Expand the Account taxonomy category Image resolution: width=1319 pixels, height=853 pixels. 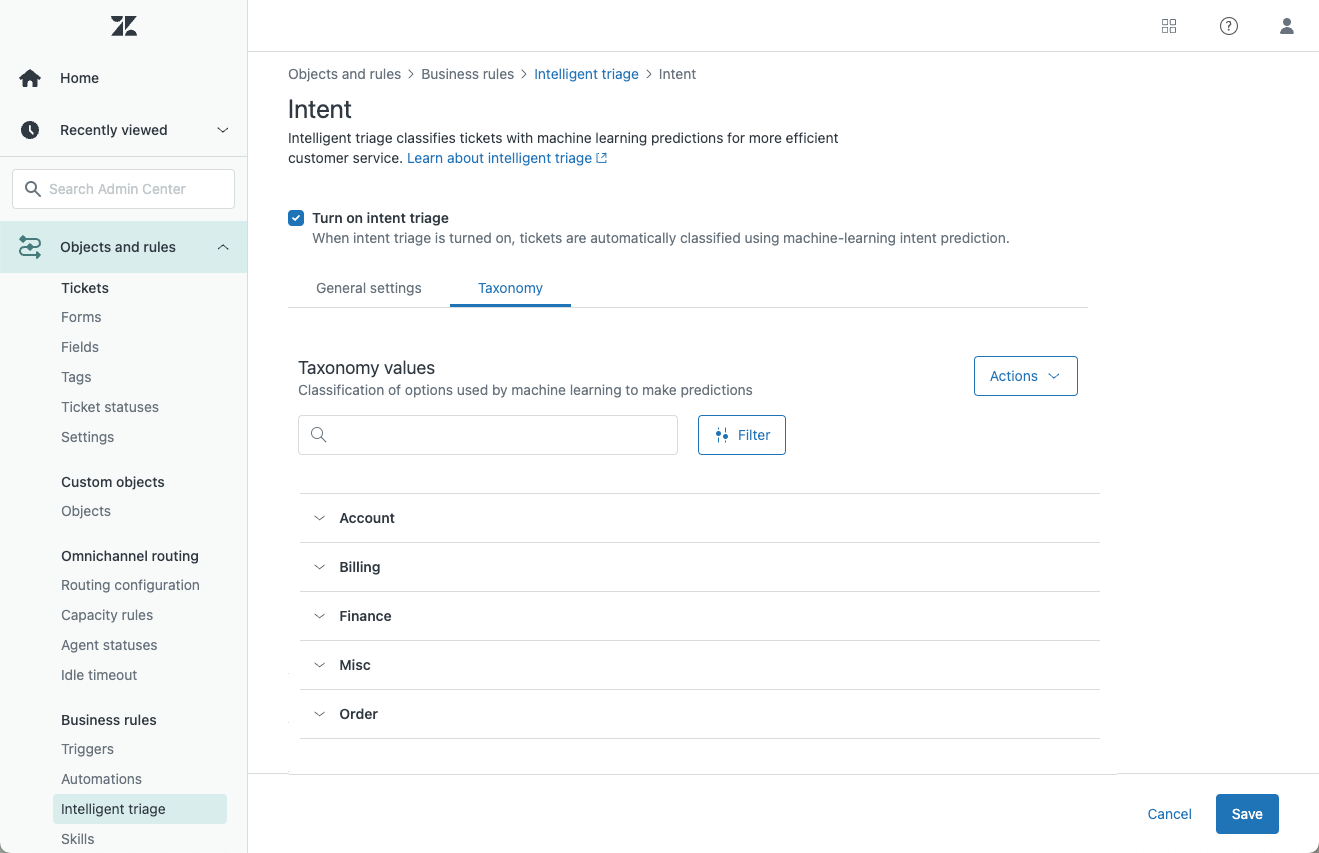(x=320, y=518)
